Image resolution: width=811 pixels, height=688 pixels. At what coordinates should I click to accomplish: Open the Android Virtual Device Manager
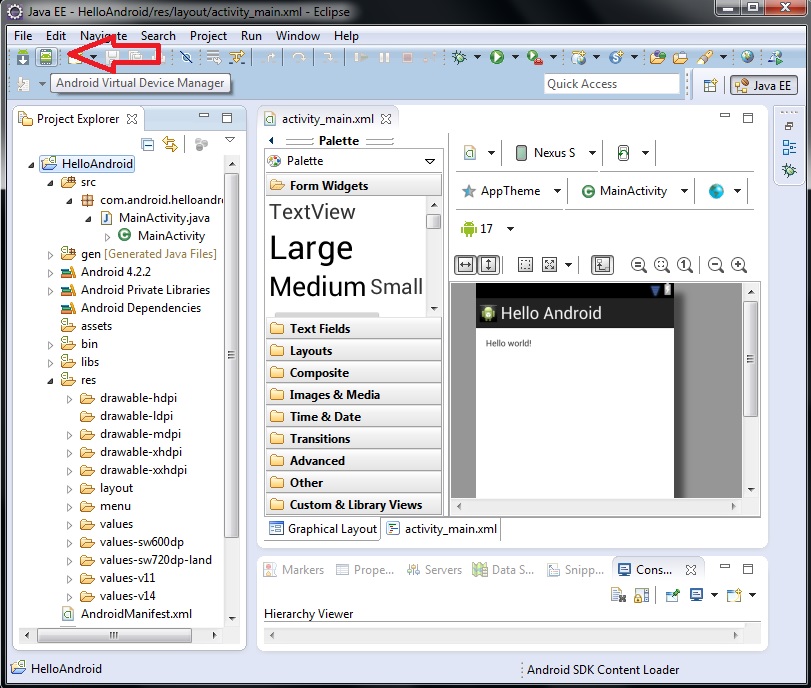[x=45, y=57]
